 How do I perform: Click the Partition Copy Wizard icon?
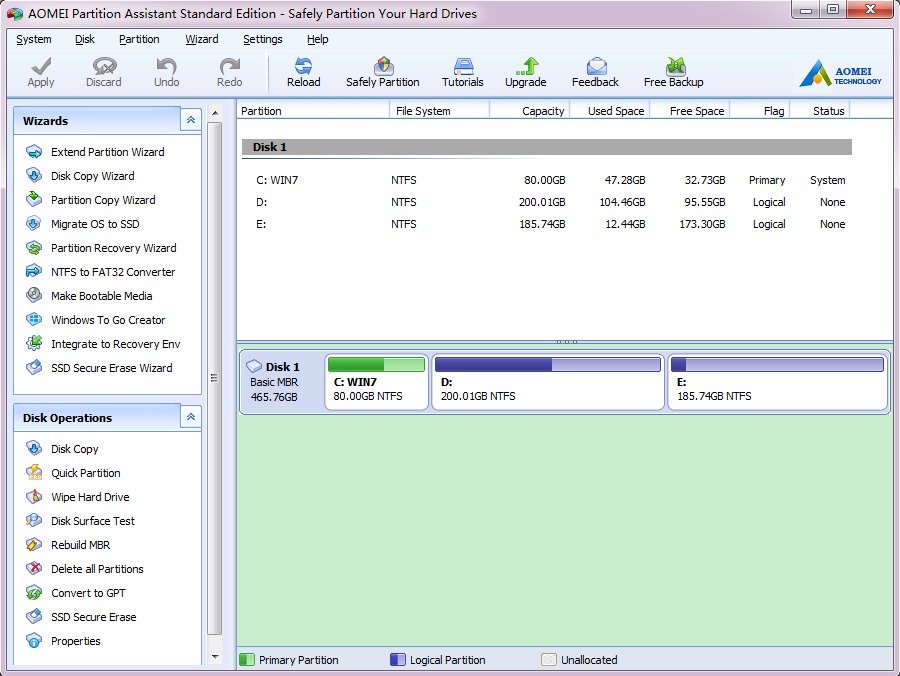click(x=34, y=199)
